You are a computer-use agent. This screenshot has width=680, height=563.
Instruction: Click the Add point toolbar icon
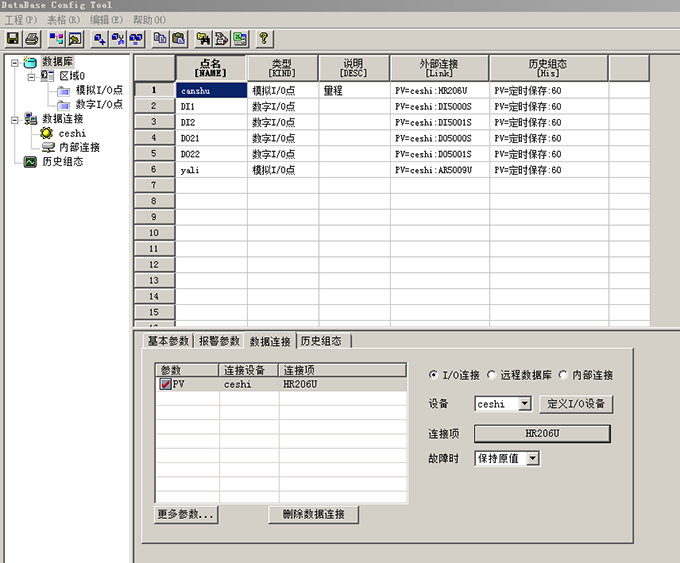pyautogui.click(x=100, y=39)
